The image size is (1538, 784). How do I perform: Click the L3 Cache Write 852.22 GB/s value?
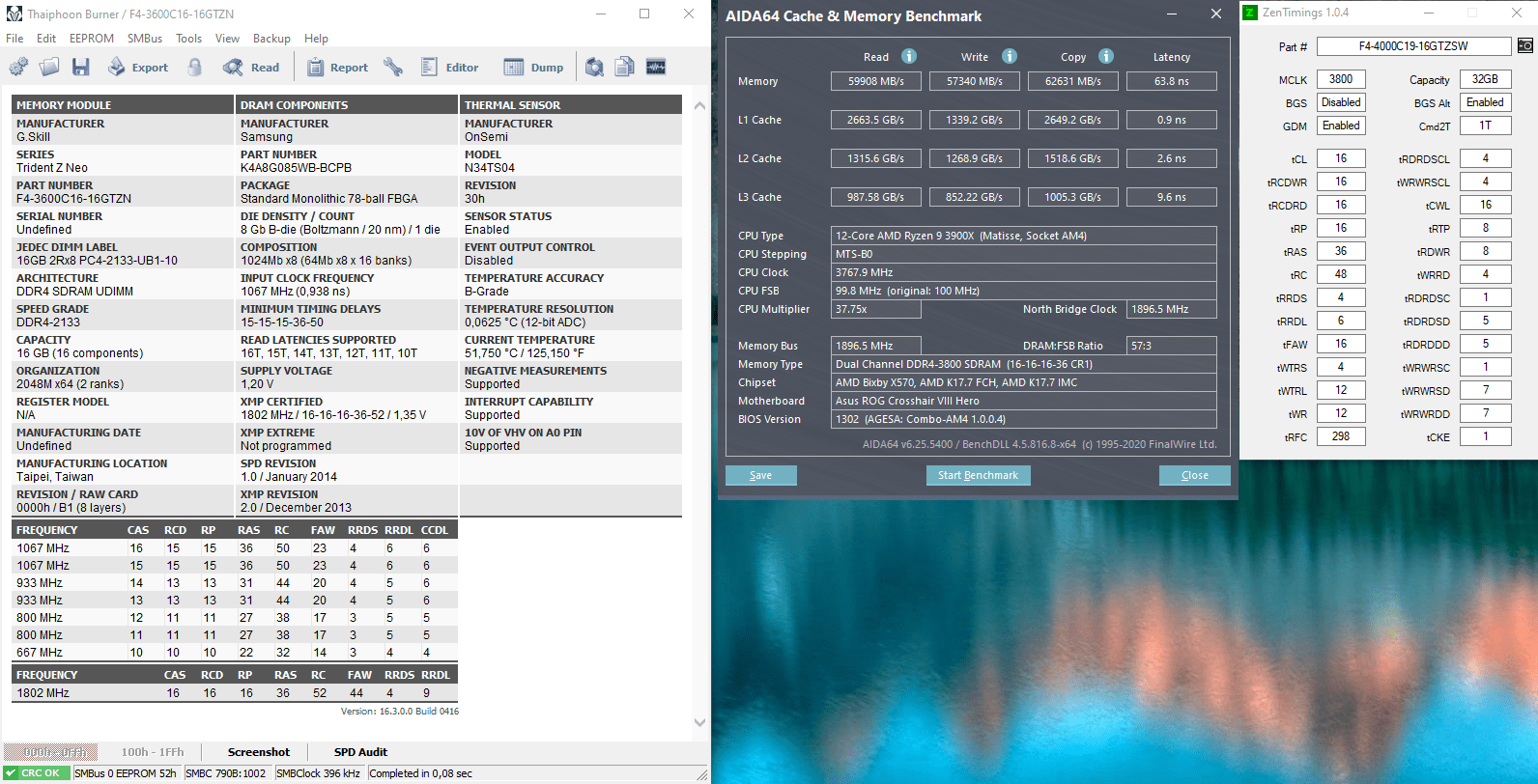975,197
